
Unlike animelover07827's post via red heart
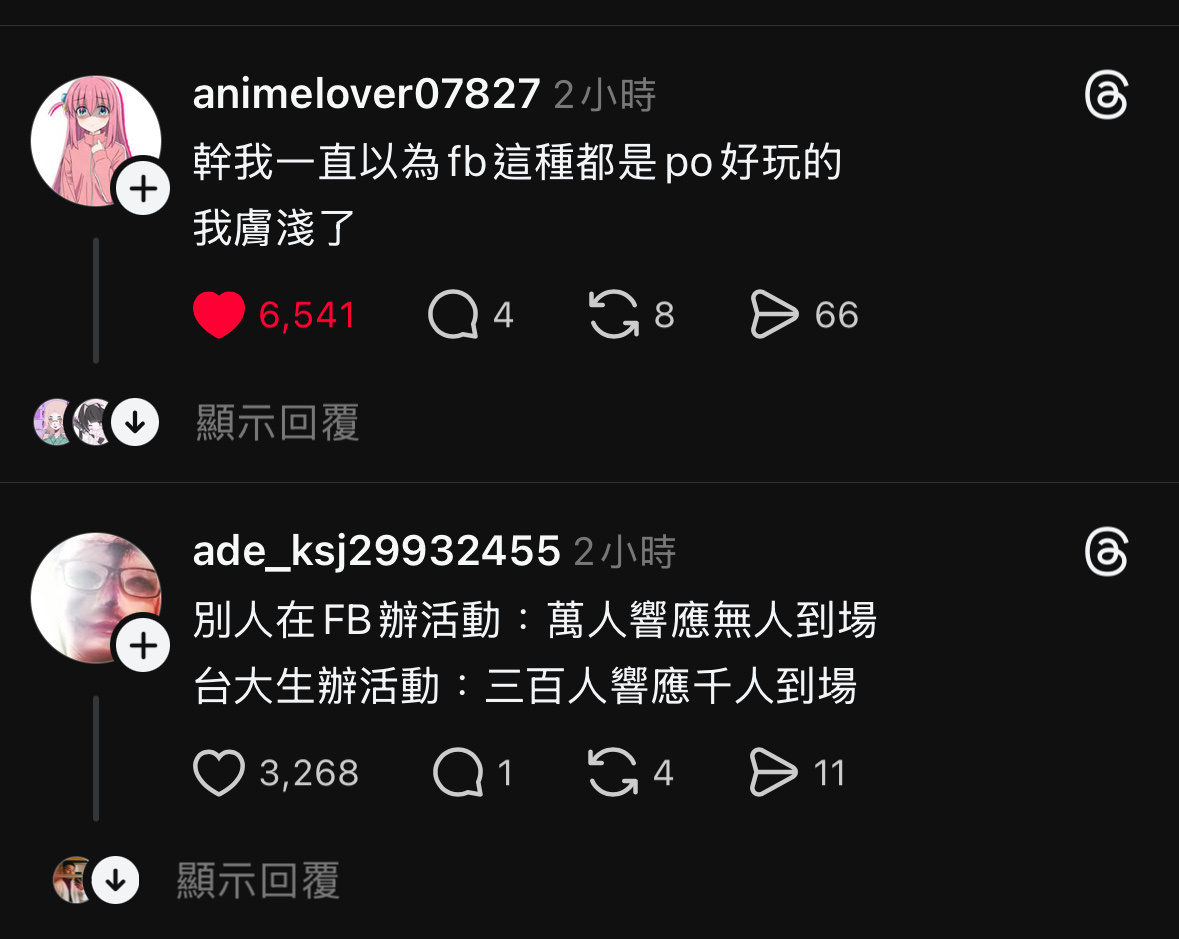pos(219,314)
